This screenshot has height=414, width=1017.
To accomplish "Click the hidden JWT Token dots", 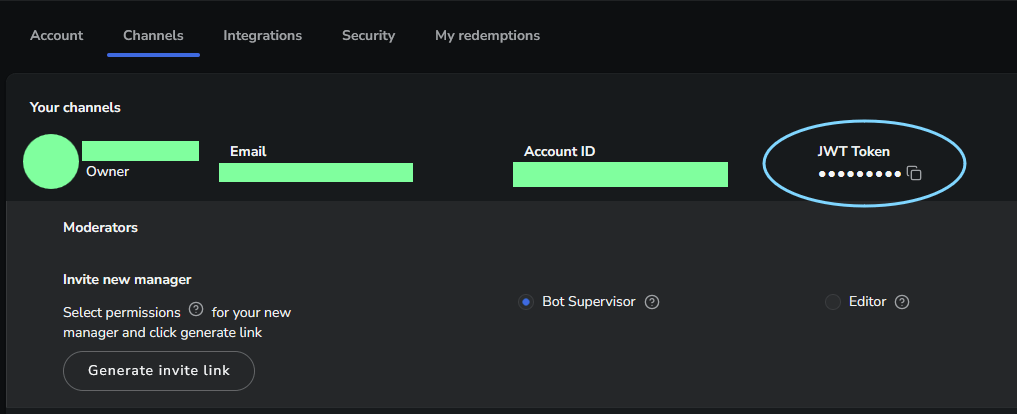I will click(x=859, y=174).
